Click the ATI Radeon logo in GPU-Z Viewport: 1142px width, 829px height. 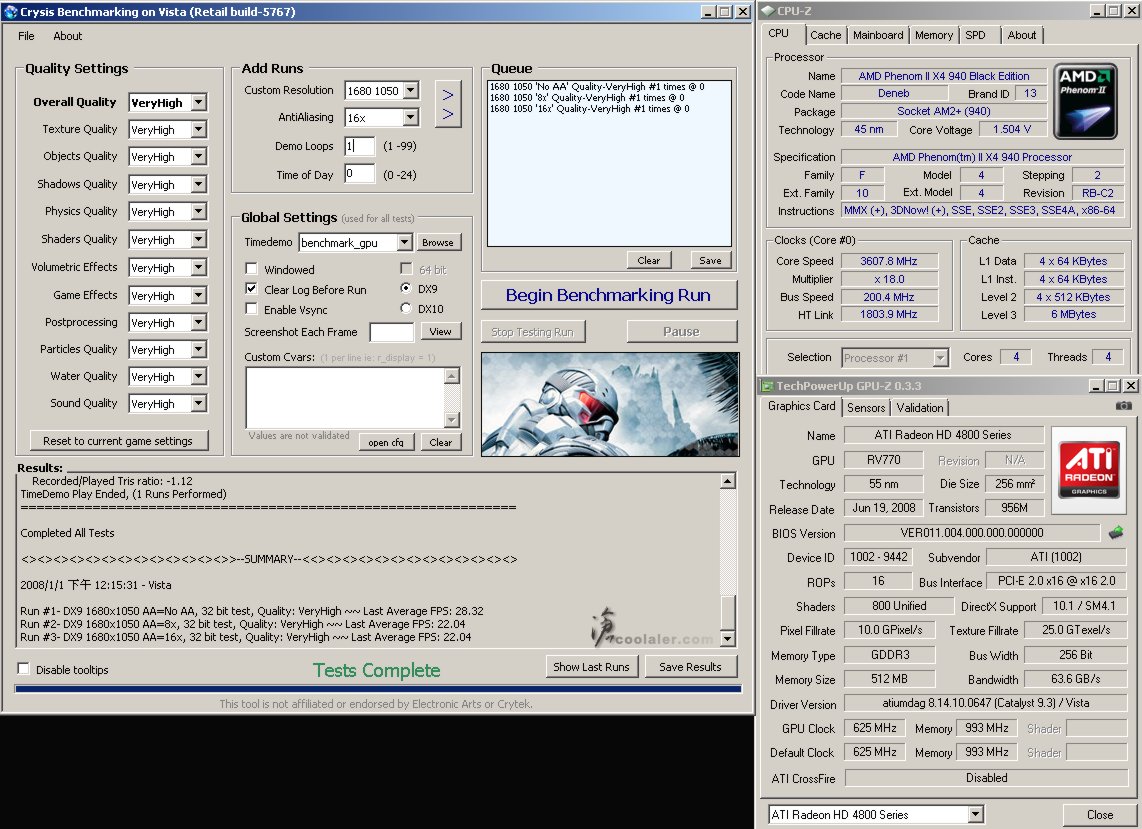tap(1089, 468)
